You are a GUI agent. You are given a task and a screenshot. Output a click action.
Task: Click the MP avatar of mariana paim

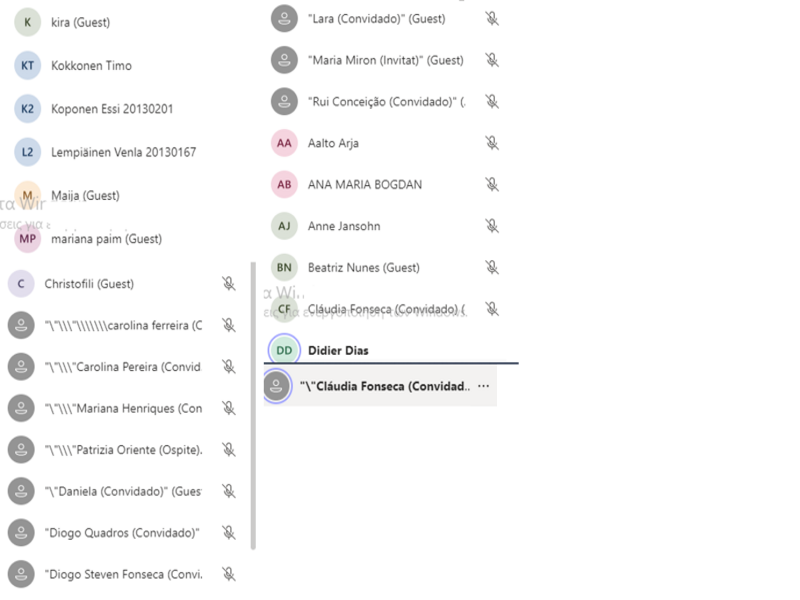[x=28, y=239]
